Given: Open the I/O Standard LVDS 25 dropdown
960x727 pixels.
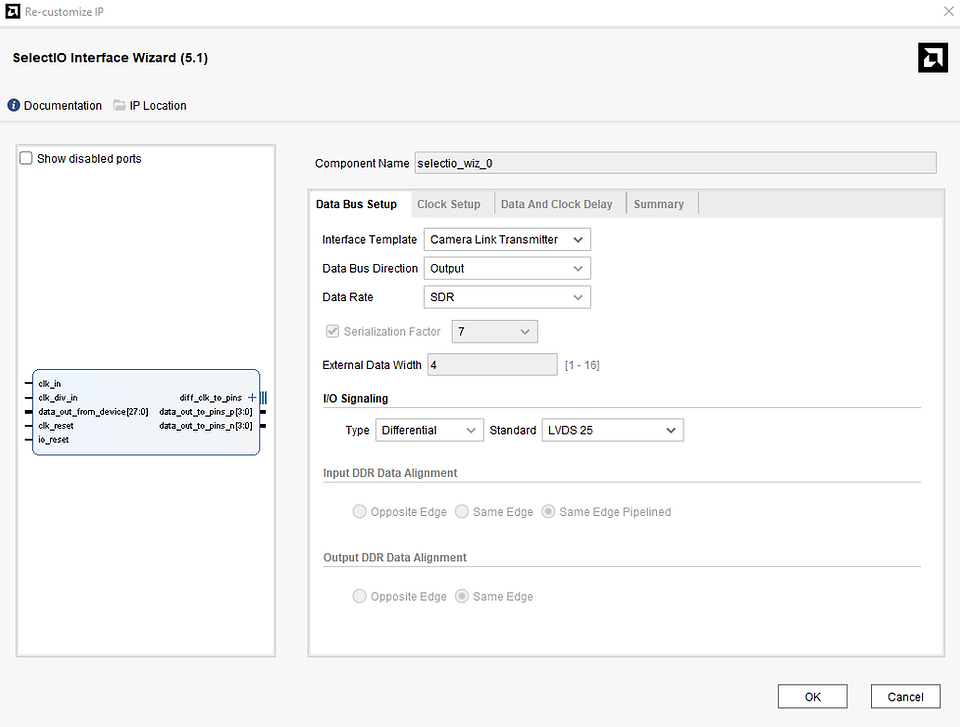Looking at the screenshot, I should (612, 430).
